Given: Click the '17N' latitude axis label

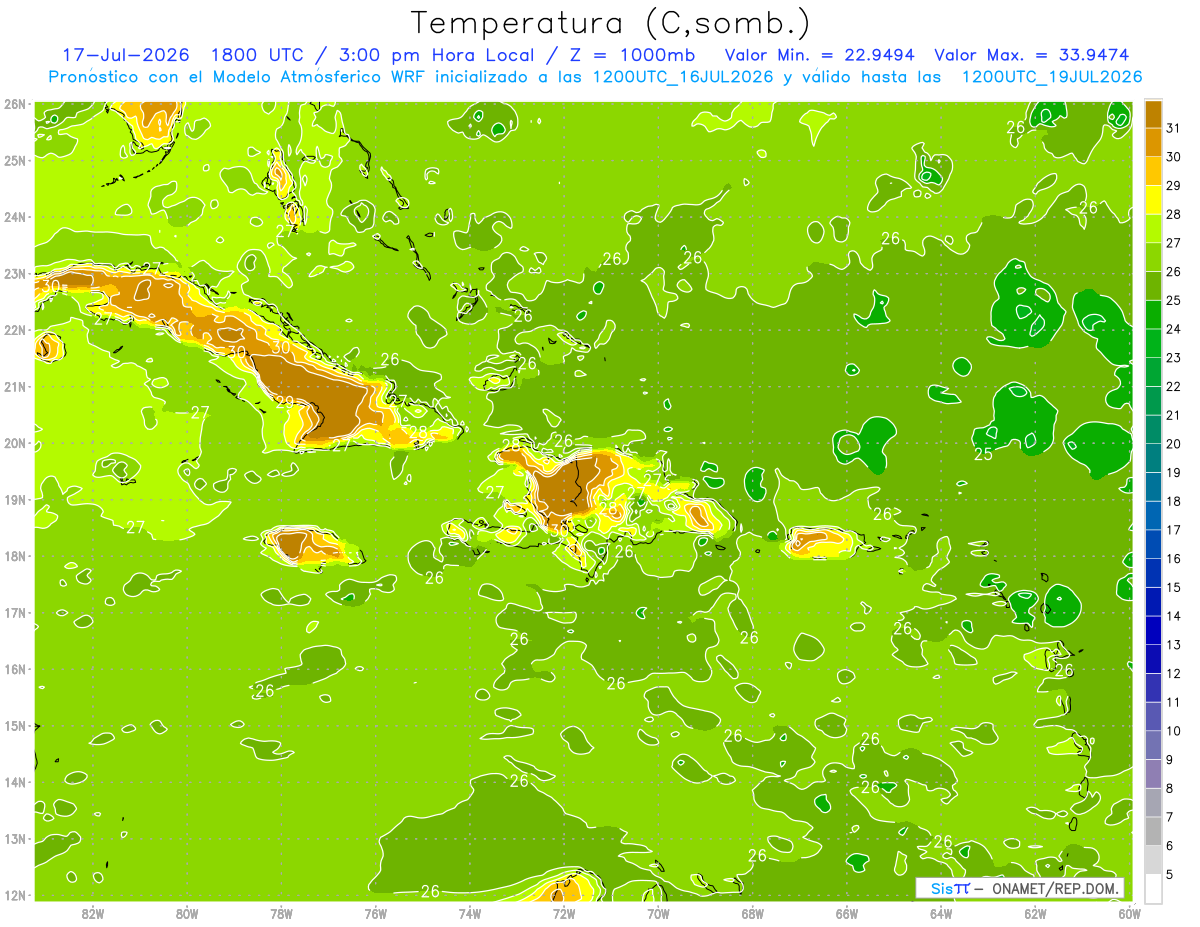Looking at the screenshot, I should [14, 612].
